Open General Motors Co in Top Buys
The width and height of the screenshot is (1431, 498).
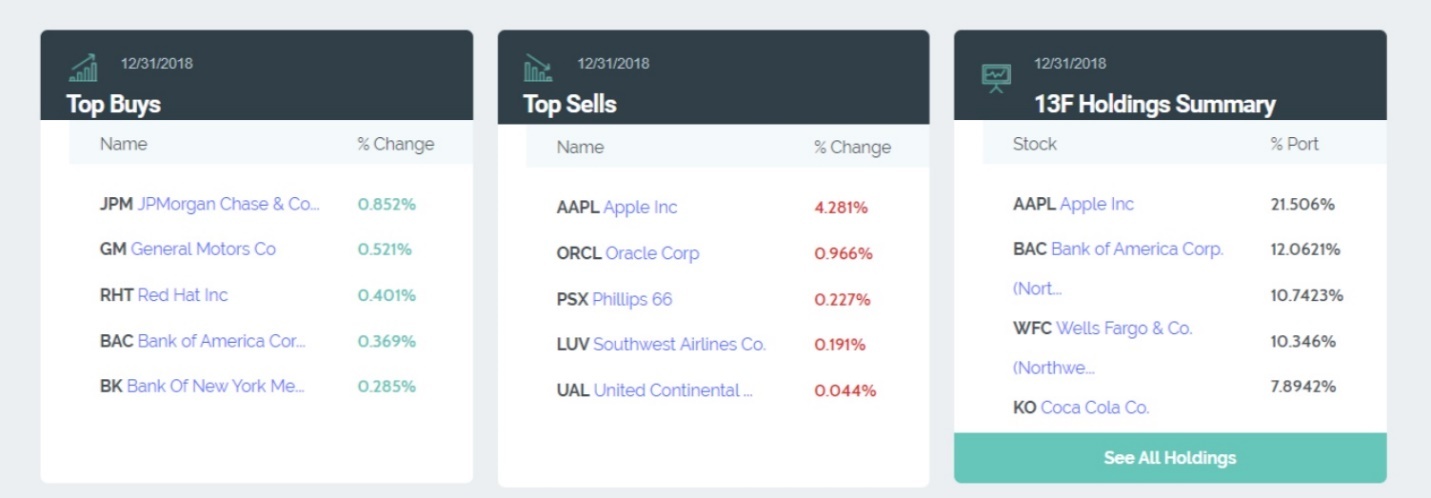pyautogui.click(x=203, y=249)
